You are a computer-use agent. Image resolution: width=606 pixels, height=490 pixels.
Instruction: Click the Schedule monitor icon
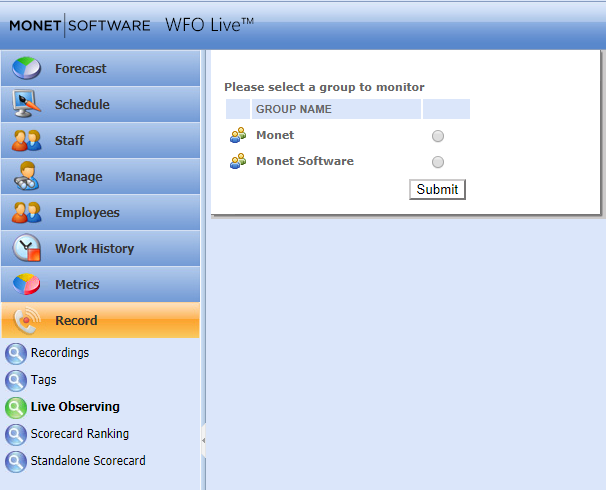click(27, 104)
